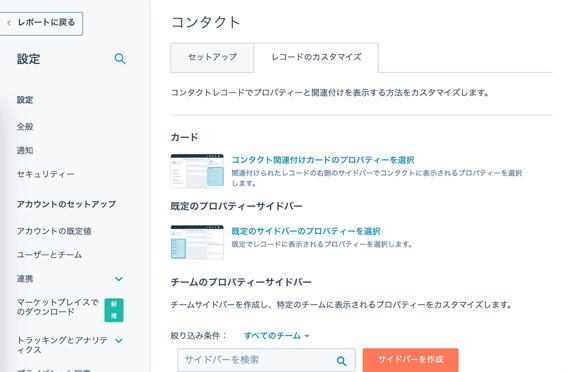Image resolution: width=567 pixels, height=372 pixels.
Task: Click the レポートに戻る back button
Action: [41, 23]
